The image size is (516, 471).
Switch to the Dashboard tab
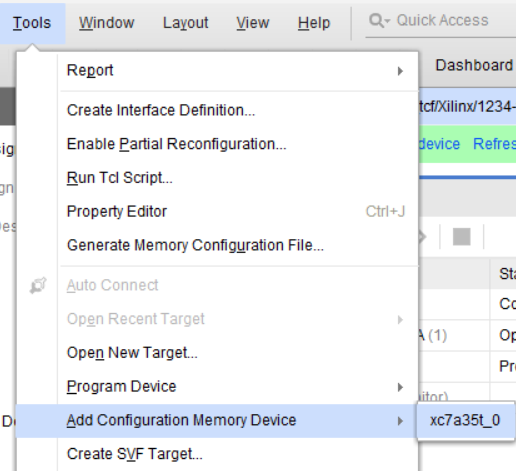pyautogui.click(x=474, y=65)
